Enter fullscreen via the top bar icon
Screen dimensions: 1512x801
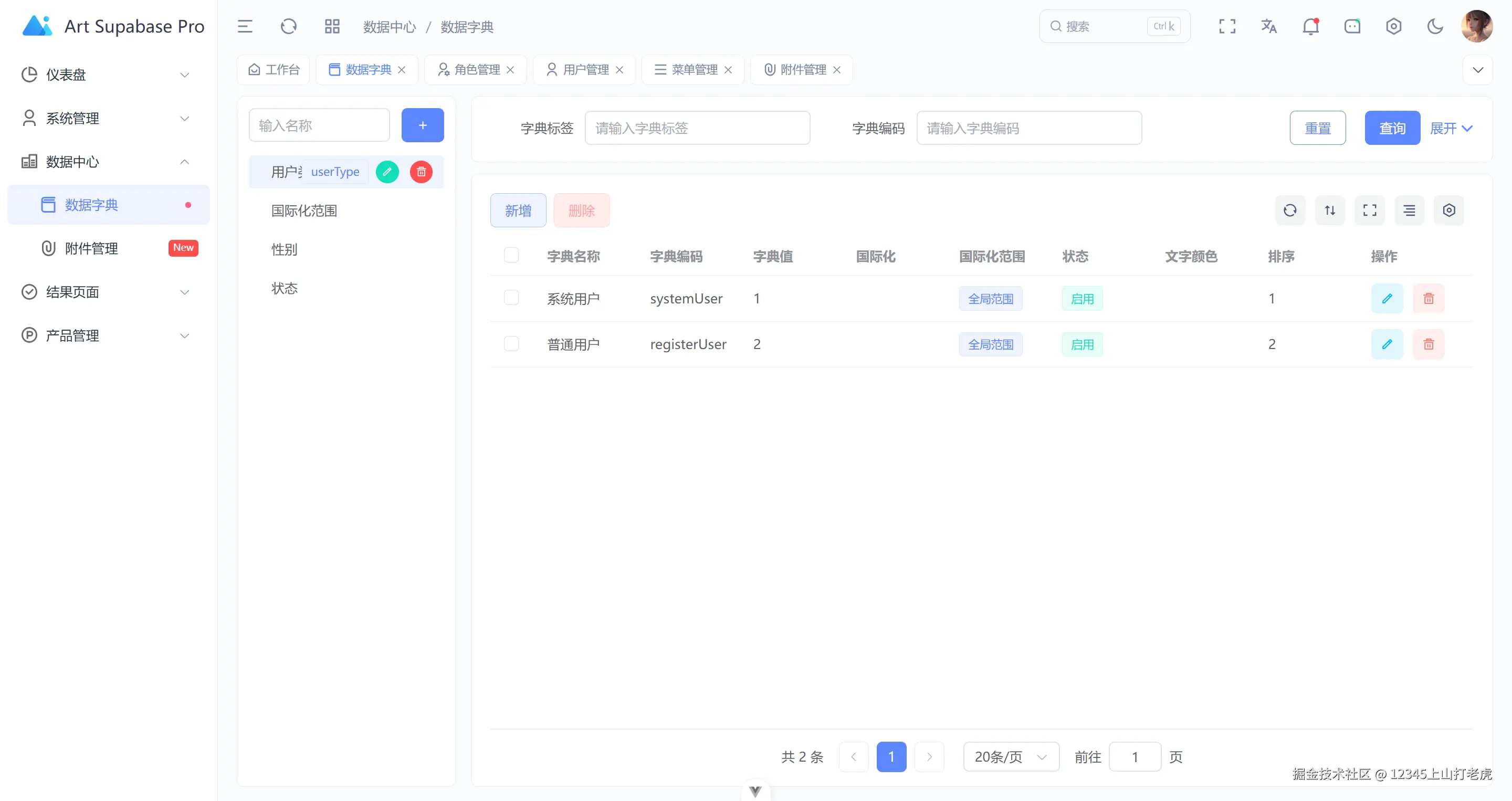(x=1227, y=26)
